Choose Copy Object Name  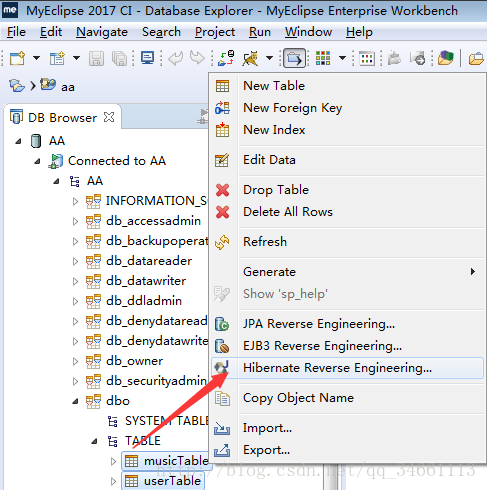coord(347,398)
